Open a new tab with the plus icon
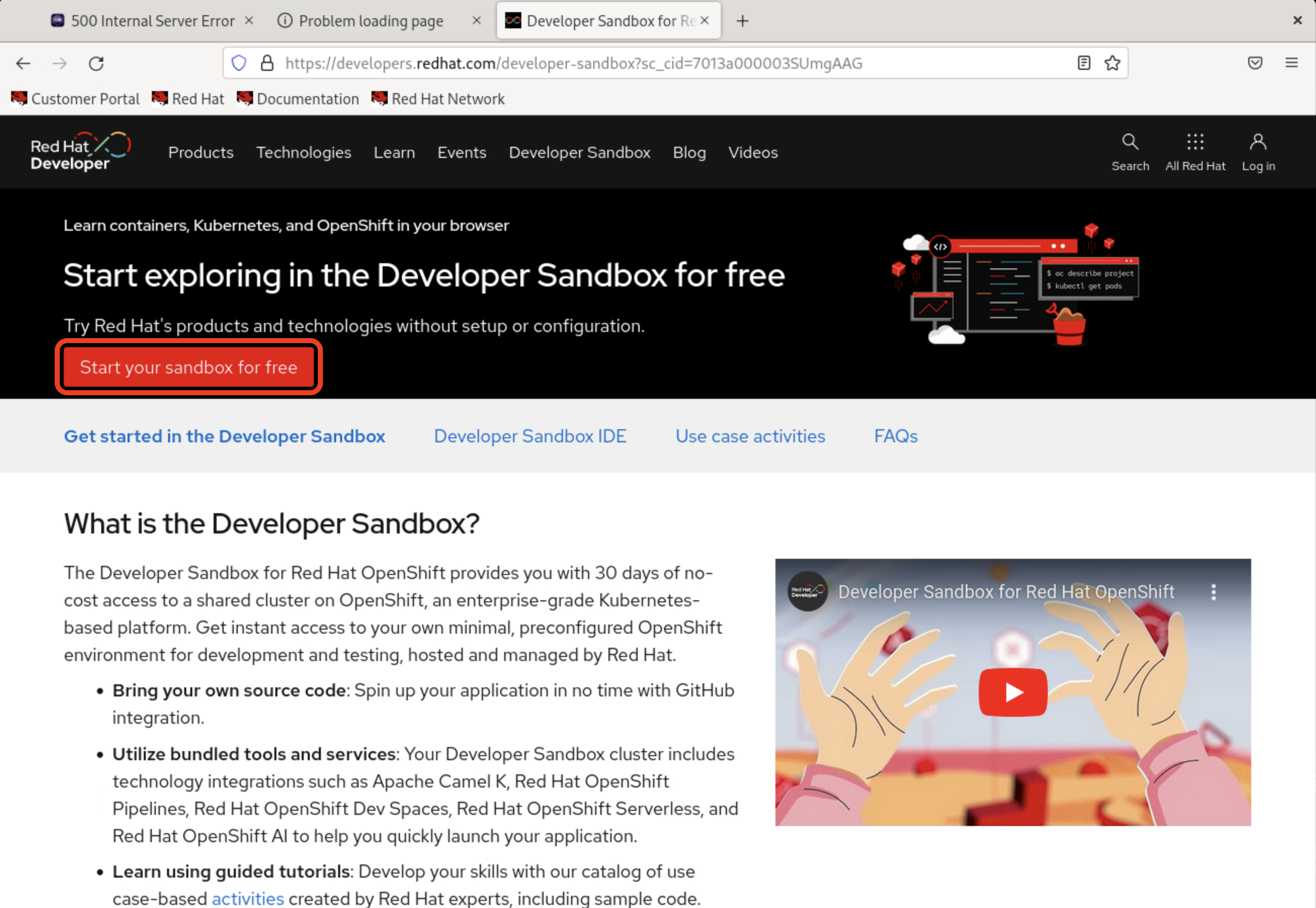The height and width of the screenshot is (908, 1316). tap(743, 21)
